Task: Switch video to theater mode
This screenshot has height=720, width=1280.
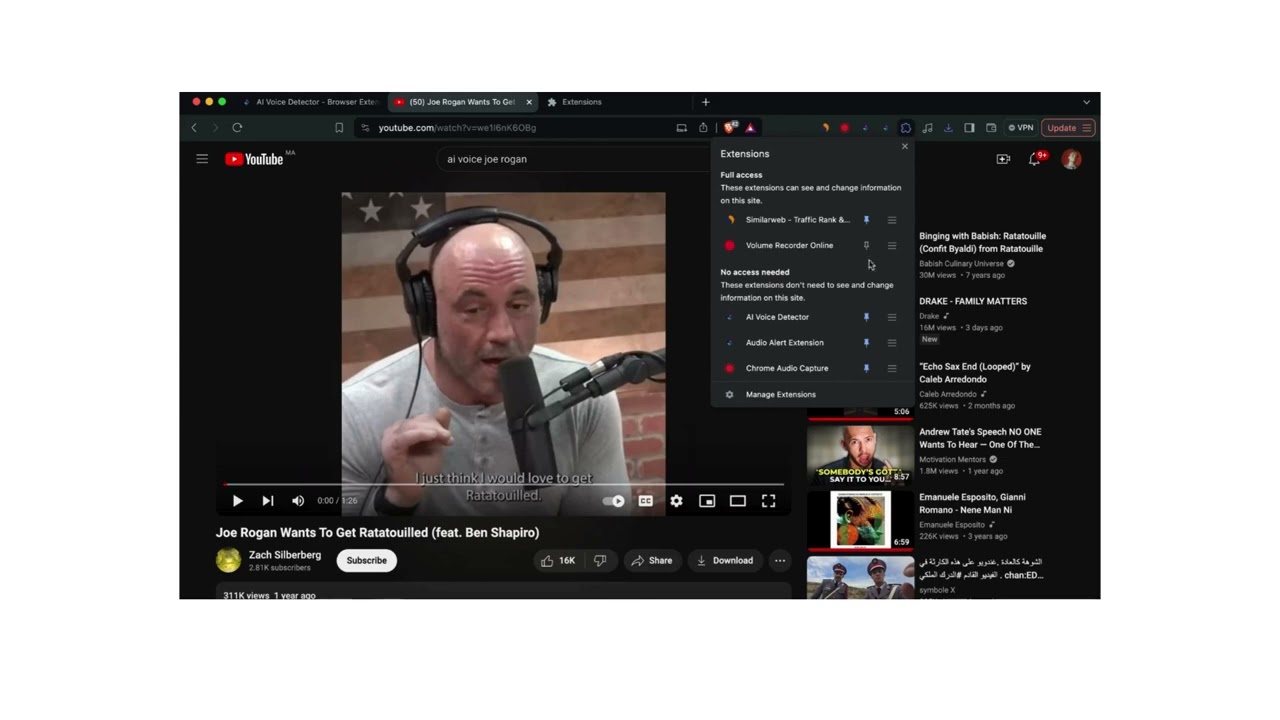Action: 738,501
